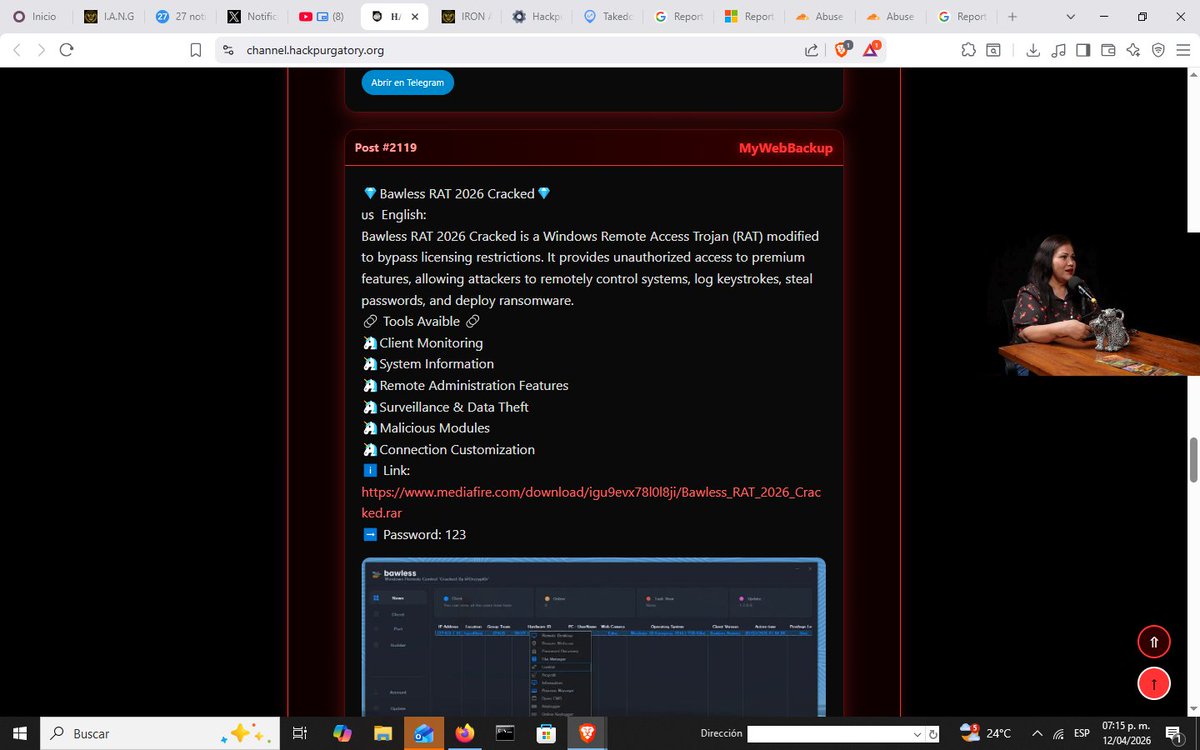
Task: Open the Leo AI sparkle icon
Action: [x=1133, y=50]
